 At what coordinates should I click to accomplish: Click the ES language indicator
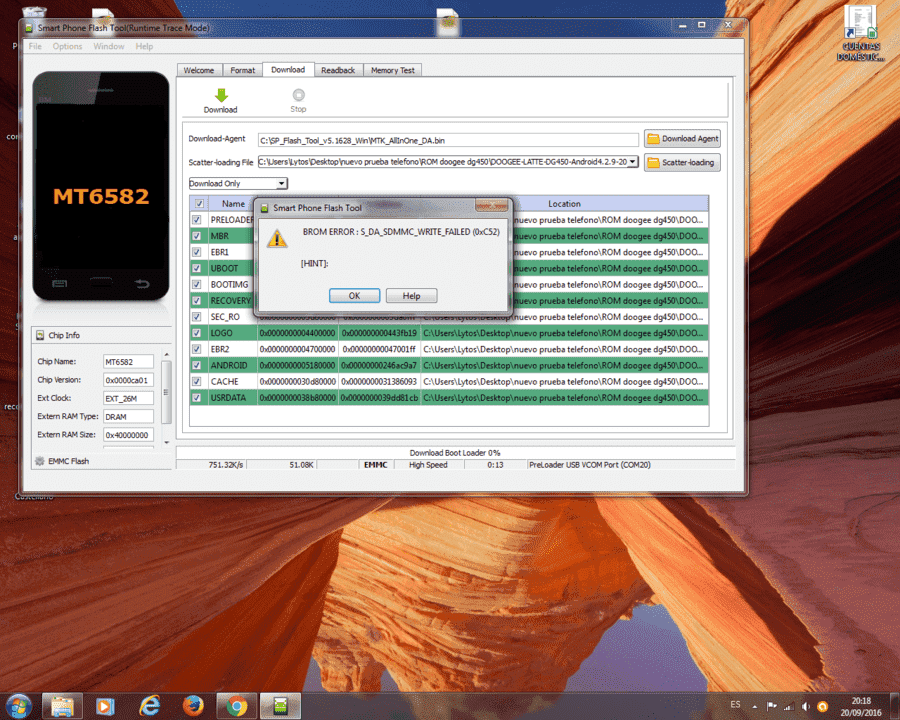735,704
